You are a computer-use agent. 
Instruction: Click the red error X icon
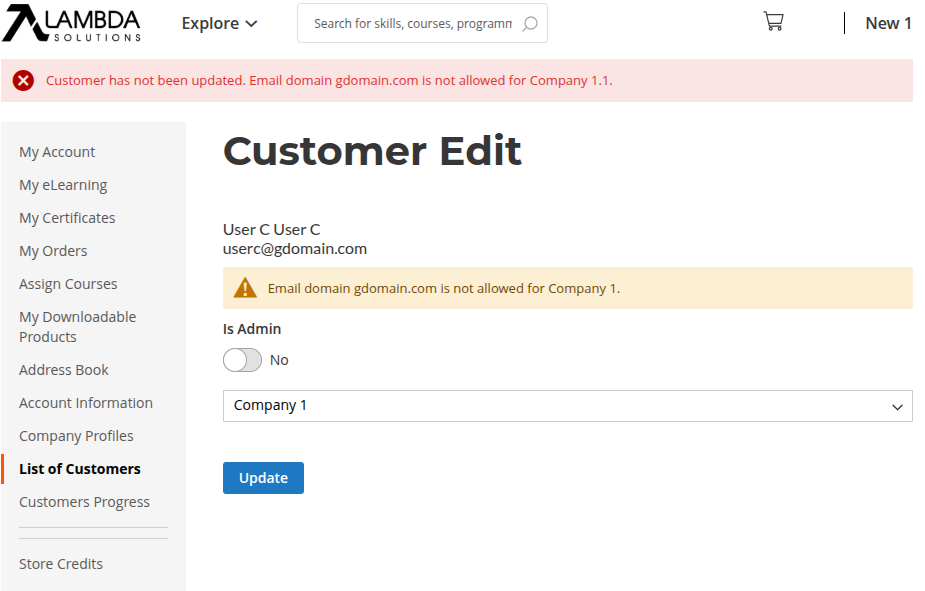point(24,80)
